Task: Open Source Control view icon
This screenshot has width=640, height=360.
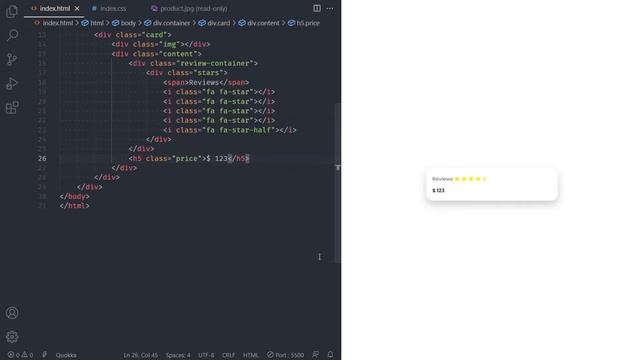Action: click(x=12, y=60)
